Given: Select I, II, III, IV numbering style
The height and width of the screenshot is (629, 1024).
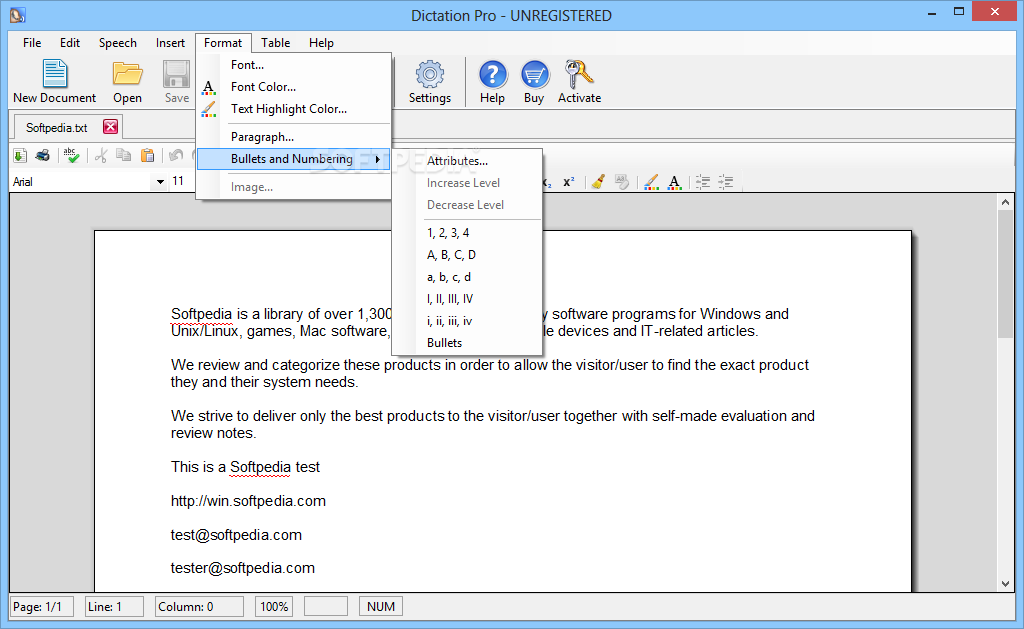Looking at the screenshot, I should [467, 299].
